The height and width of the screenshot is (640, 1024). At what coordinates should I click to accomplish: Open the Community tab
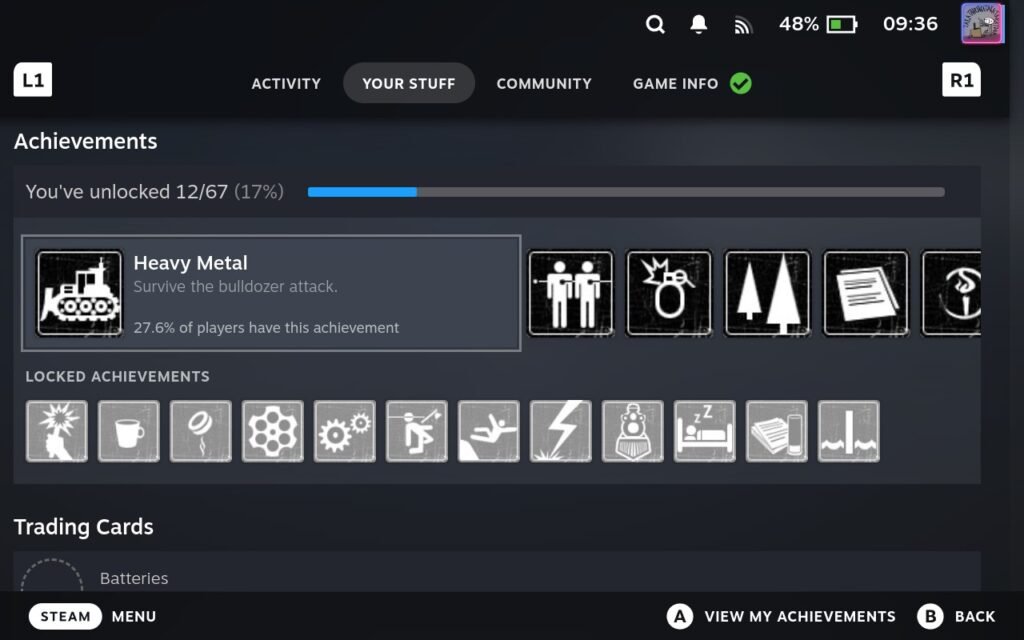tap(544, 84)
